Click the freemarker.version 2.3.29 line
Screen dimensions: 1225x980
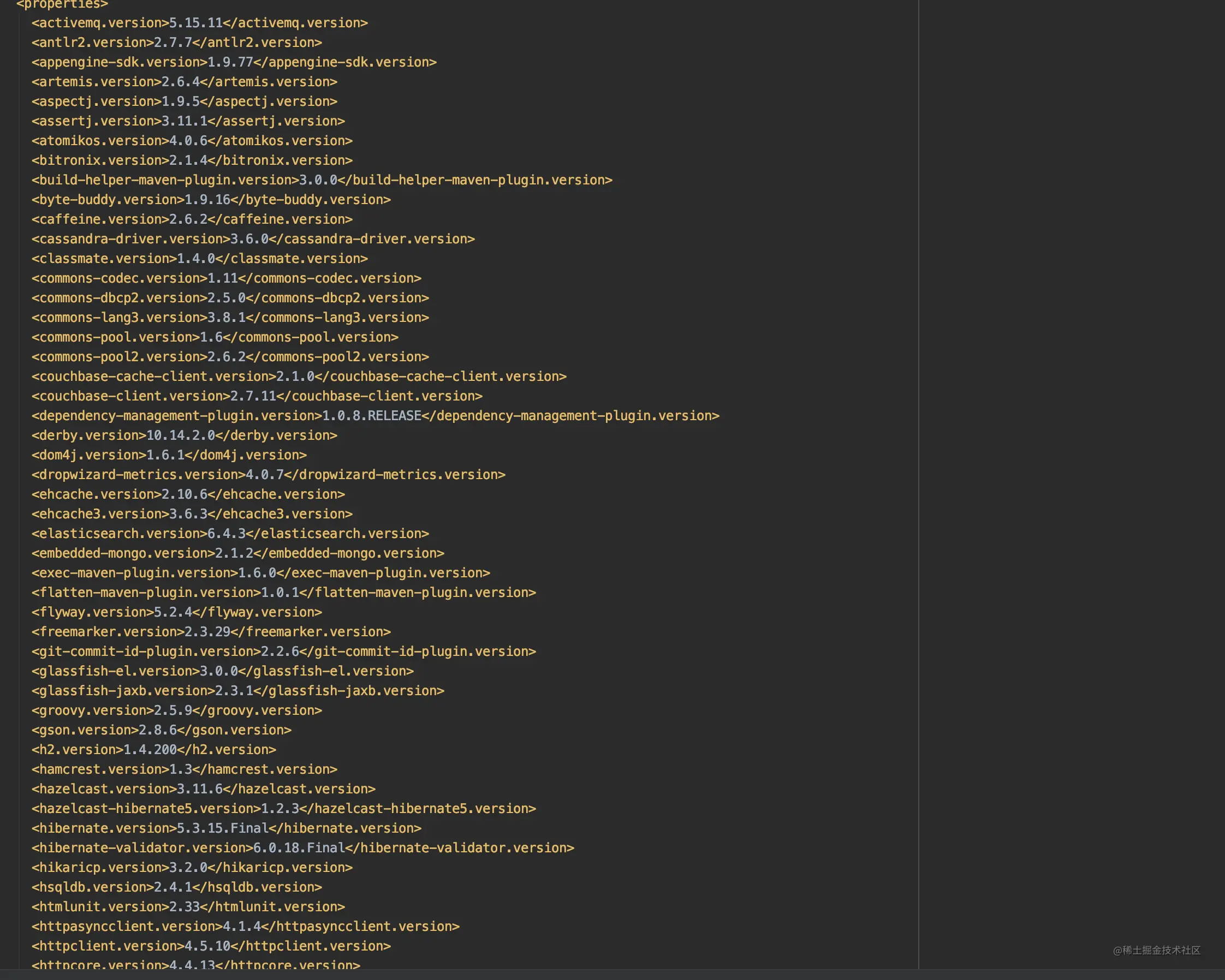211,632
